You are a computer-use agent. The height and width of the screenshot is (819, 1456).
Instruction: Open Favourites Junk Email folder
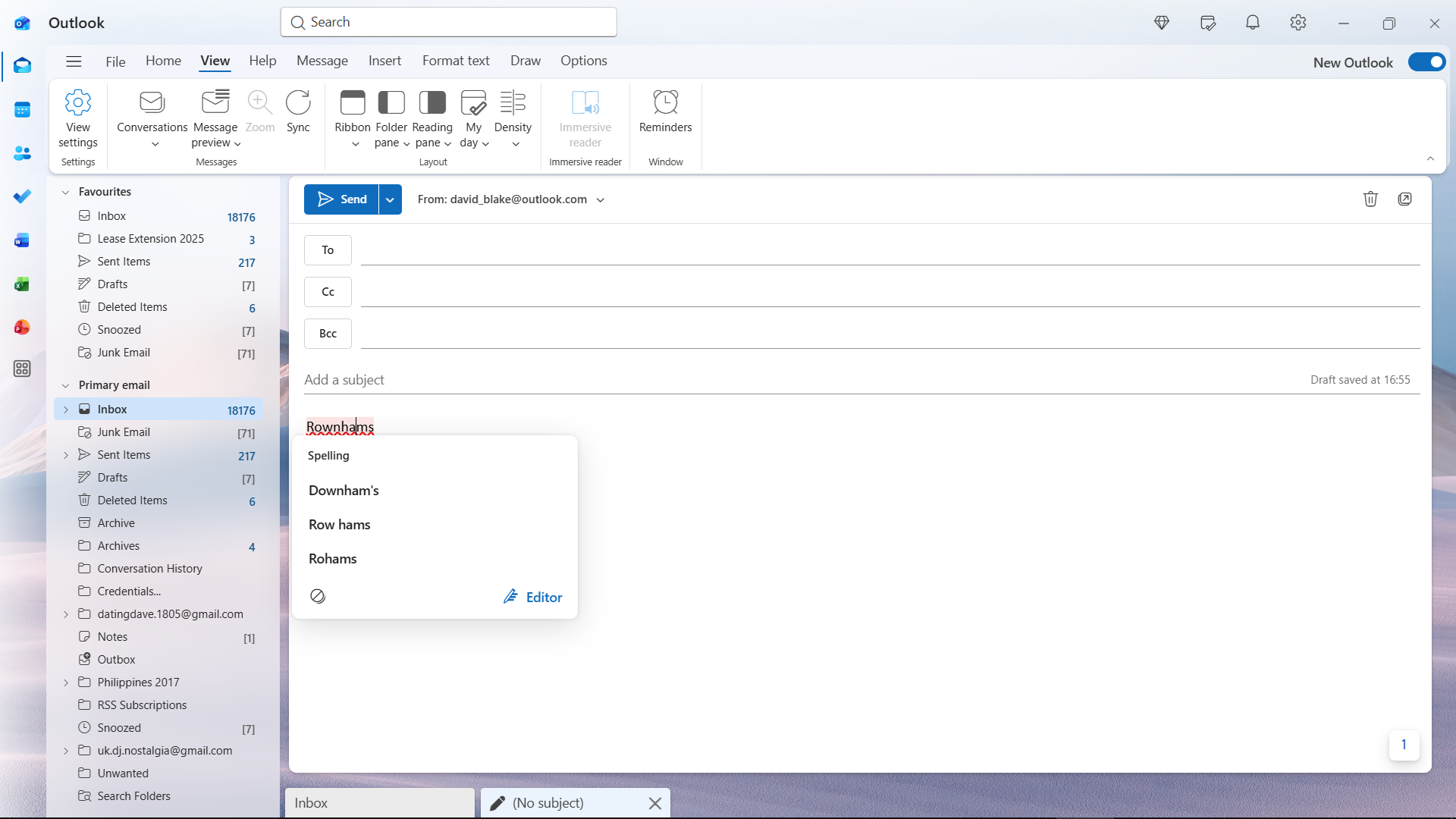159,353
